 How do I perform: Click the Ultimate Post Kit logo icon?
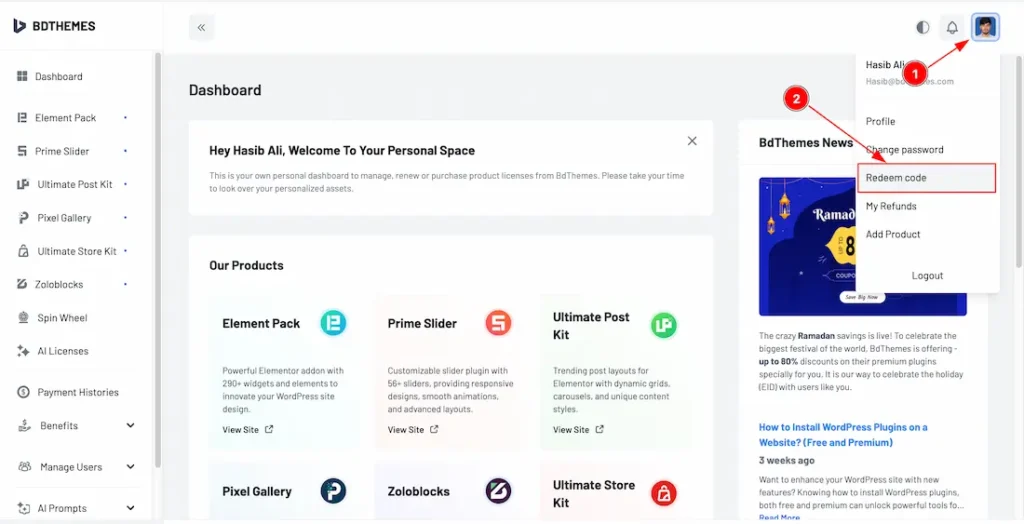(x=663, y=325)
